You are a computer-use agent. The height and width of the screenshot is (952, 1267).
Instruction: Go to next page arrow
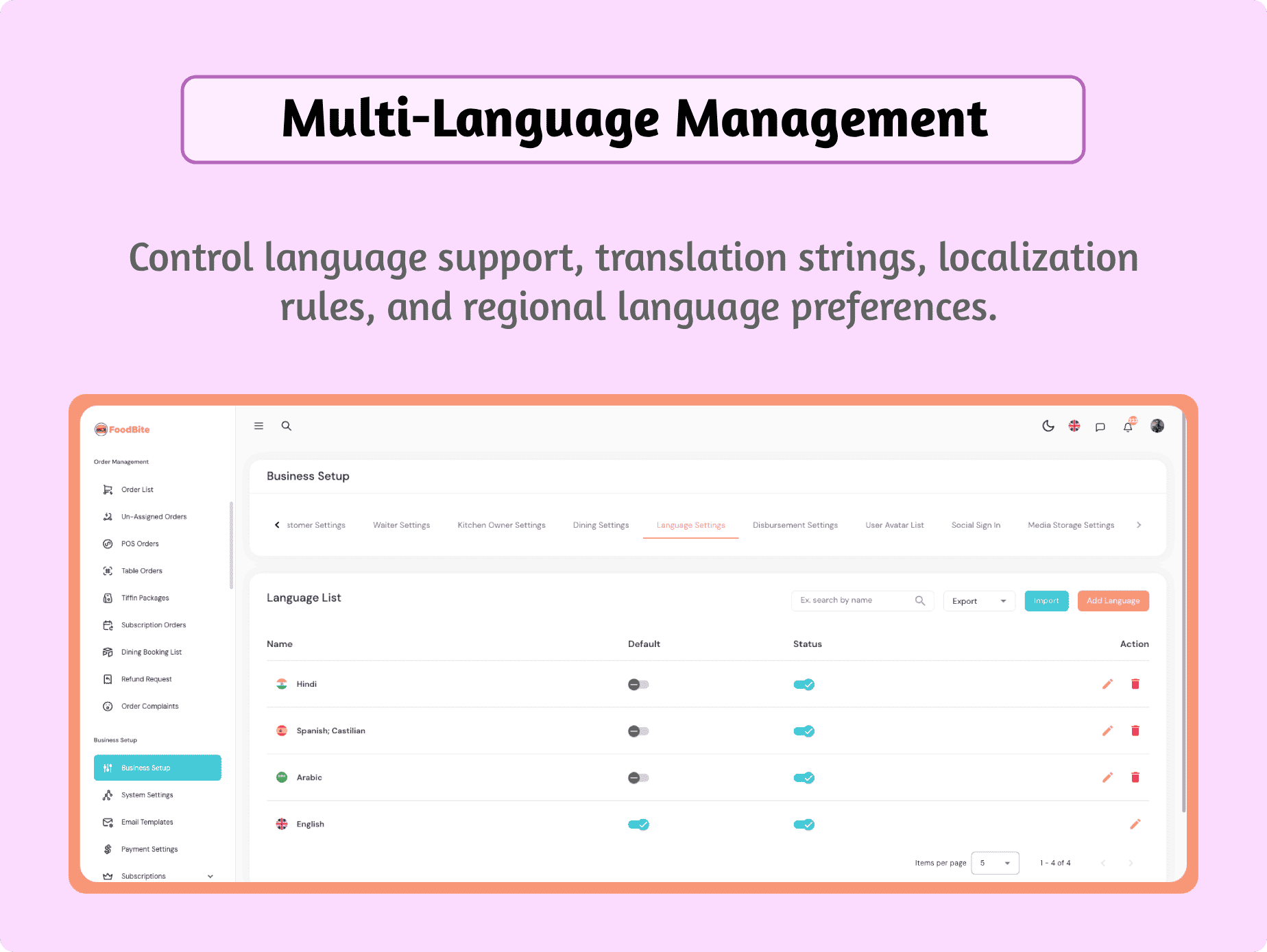(x=1131, y=863)
